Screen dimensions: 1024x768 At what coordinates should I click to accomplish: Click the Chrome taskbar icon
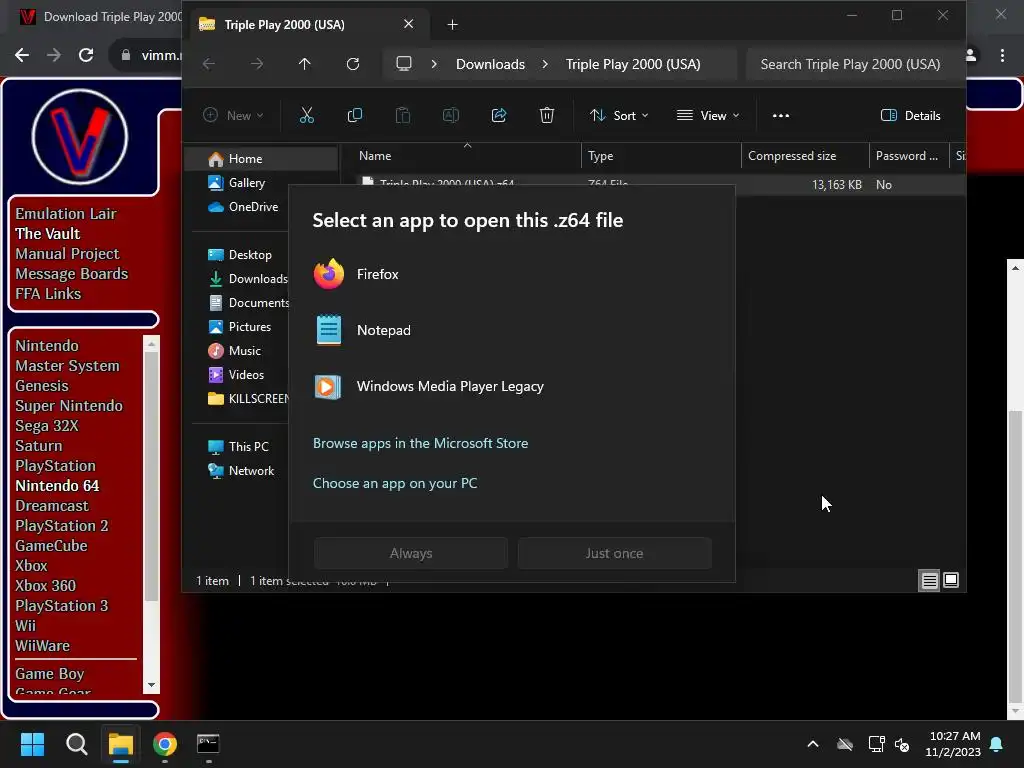pyautogui.click(x=165, y=744)
